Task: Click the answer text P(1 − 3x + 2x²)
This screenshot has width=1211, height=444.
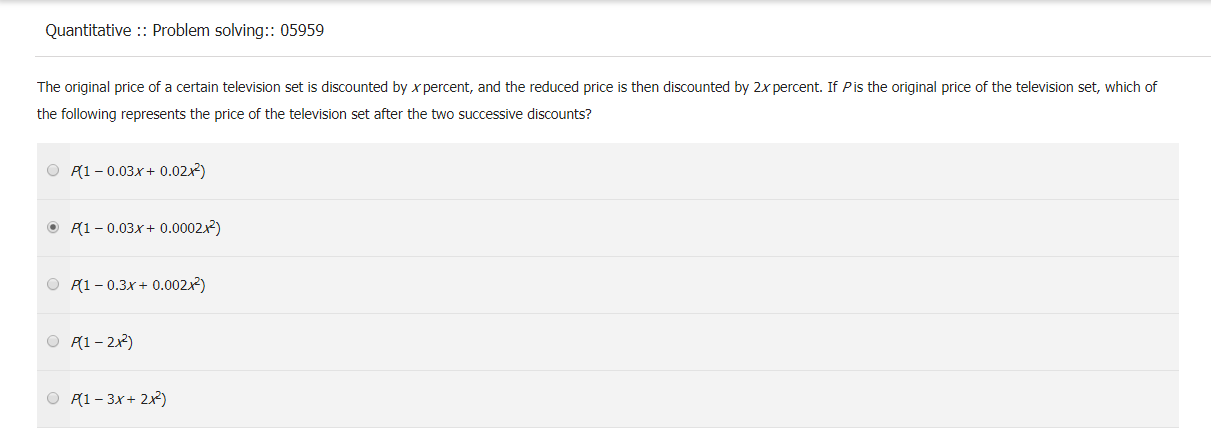Action: coord(118,399)
